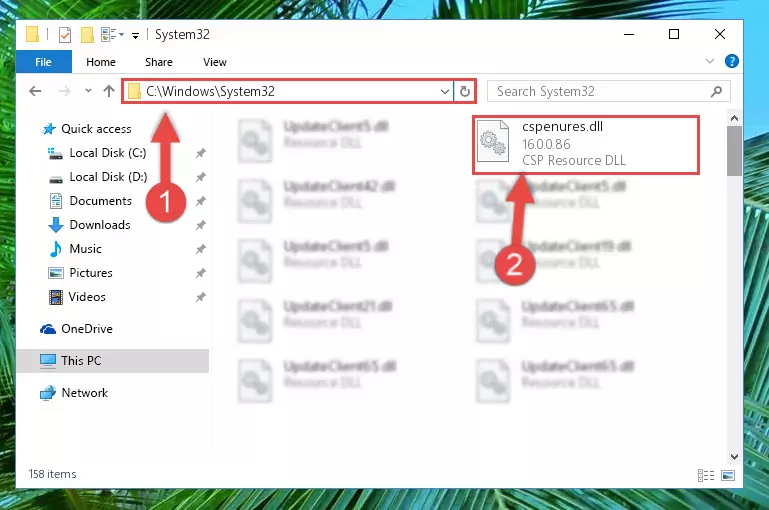Click the cspenures.dll gear file icon
Screen dimensions: 769x510
493,141
